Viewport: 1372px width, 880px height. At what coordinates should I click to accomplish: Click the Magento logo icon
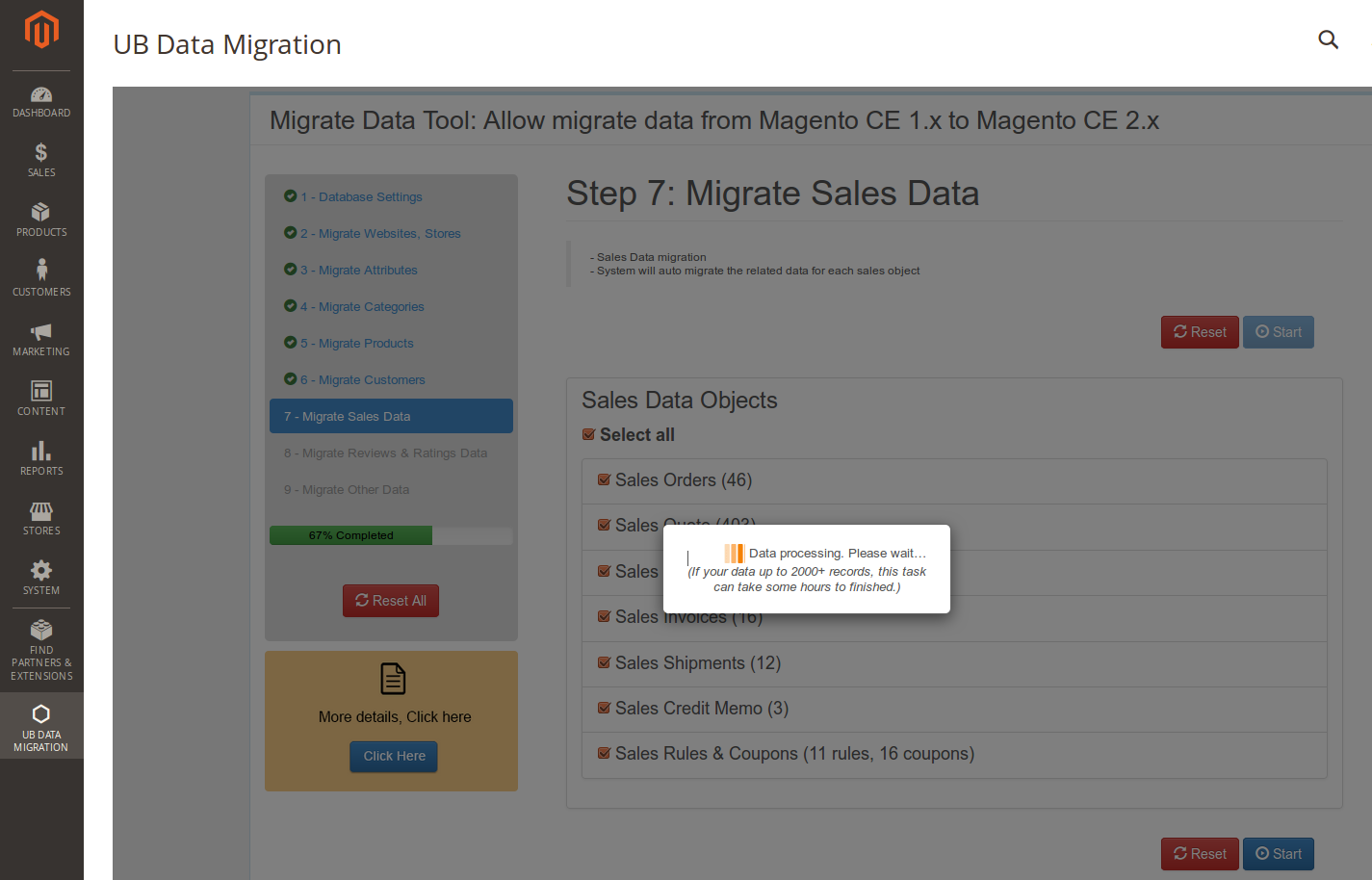pyautogui.click(x=41, y=30)
